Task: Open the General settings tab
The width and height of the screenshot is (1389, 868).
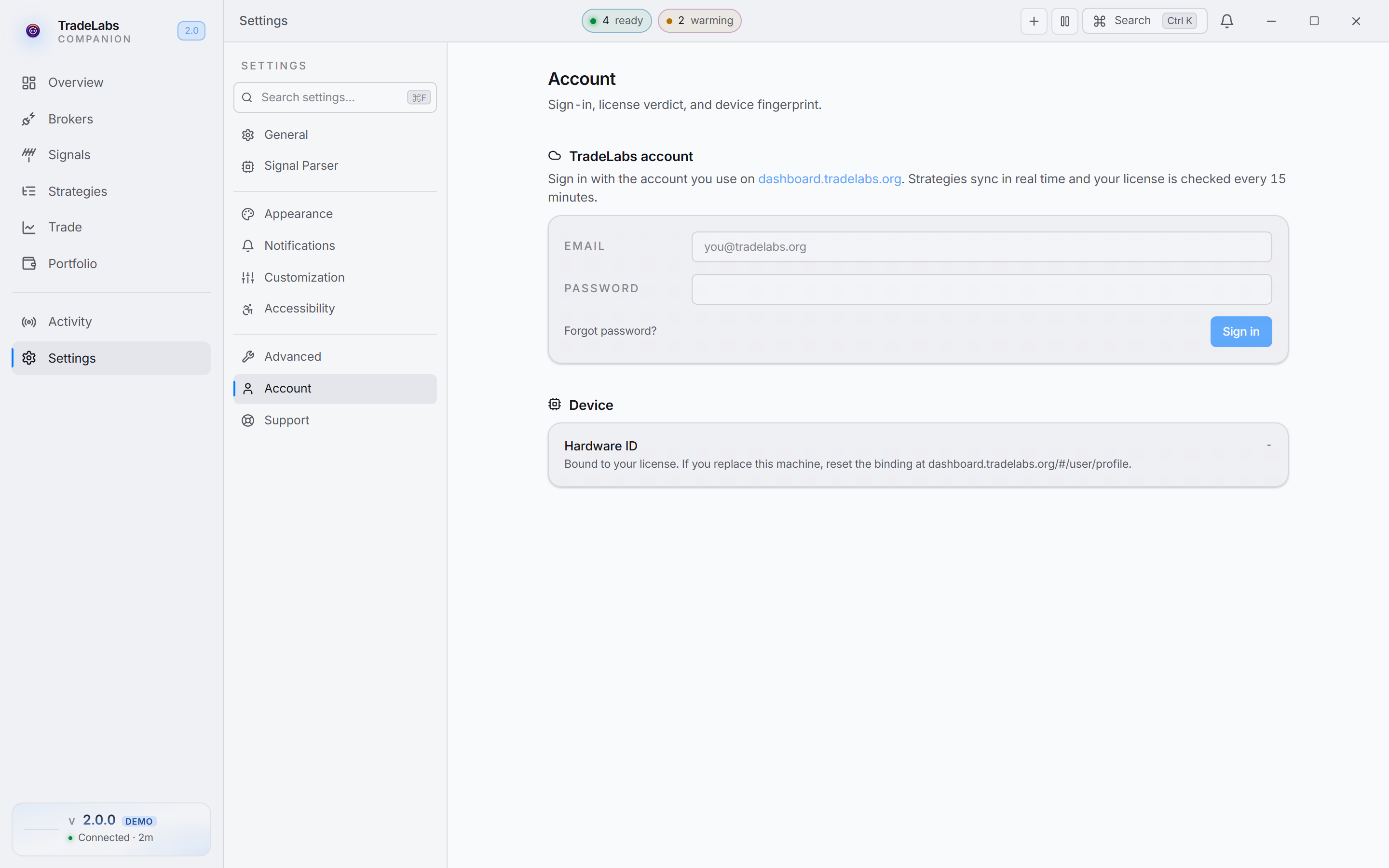Action: click(x=335, y=135)
